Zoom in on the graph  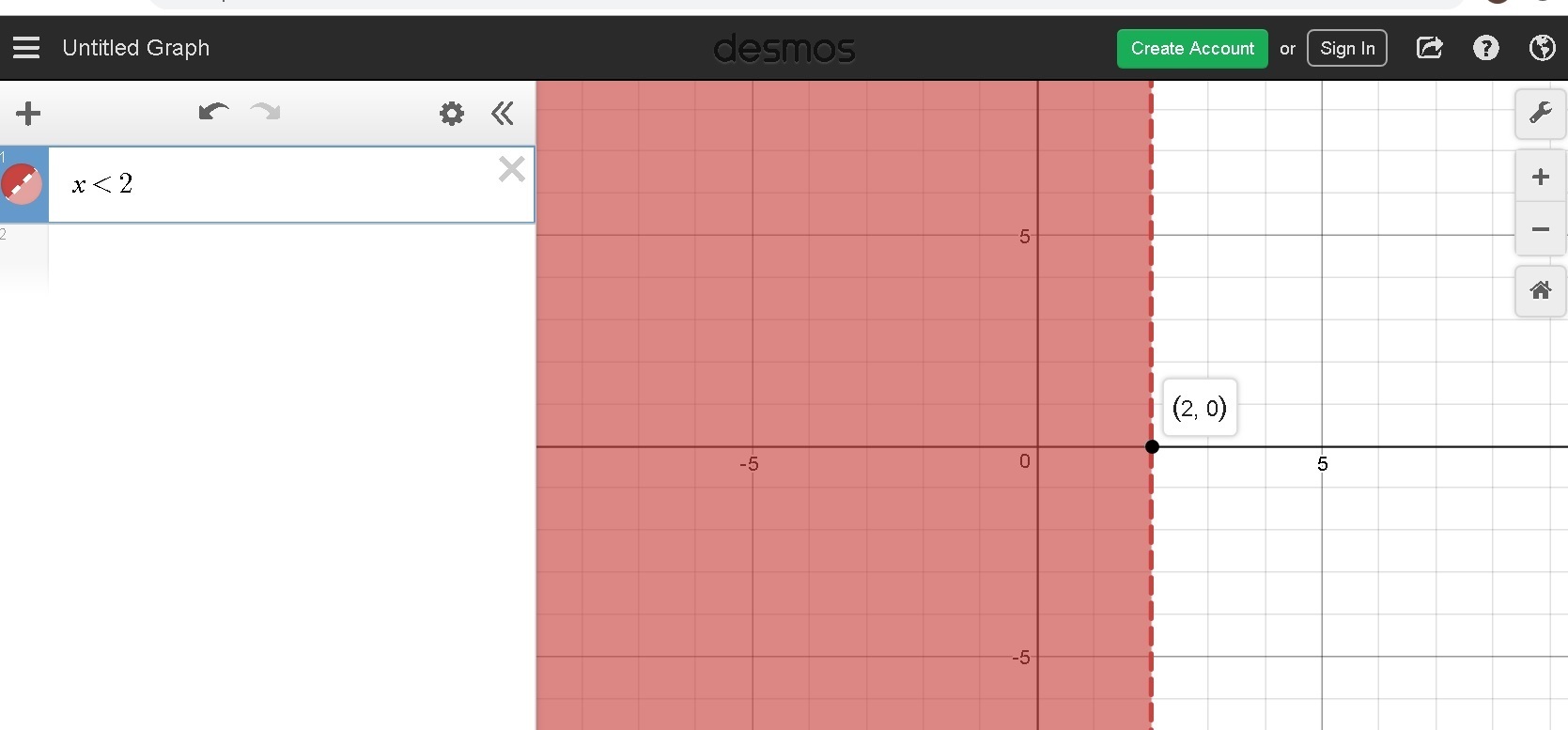click(1540, 177)
